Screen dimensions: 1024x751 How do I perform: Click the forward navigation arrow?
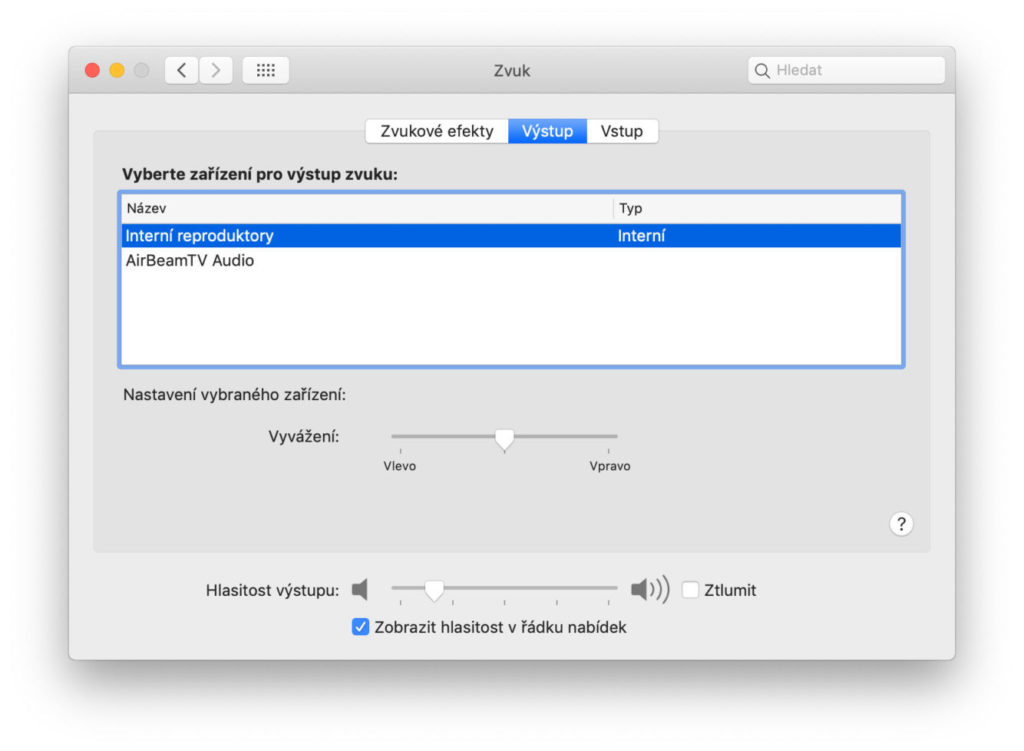[x=217, y=70]
